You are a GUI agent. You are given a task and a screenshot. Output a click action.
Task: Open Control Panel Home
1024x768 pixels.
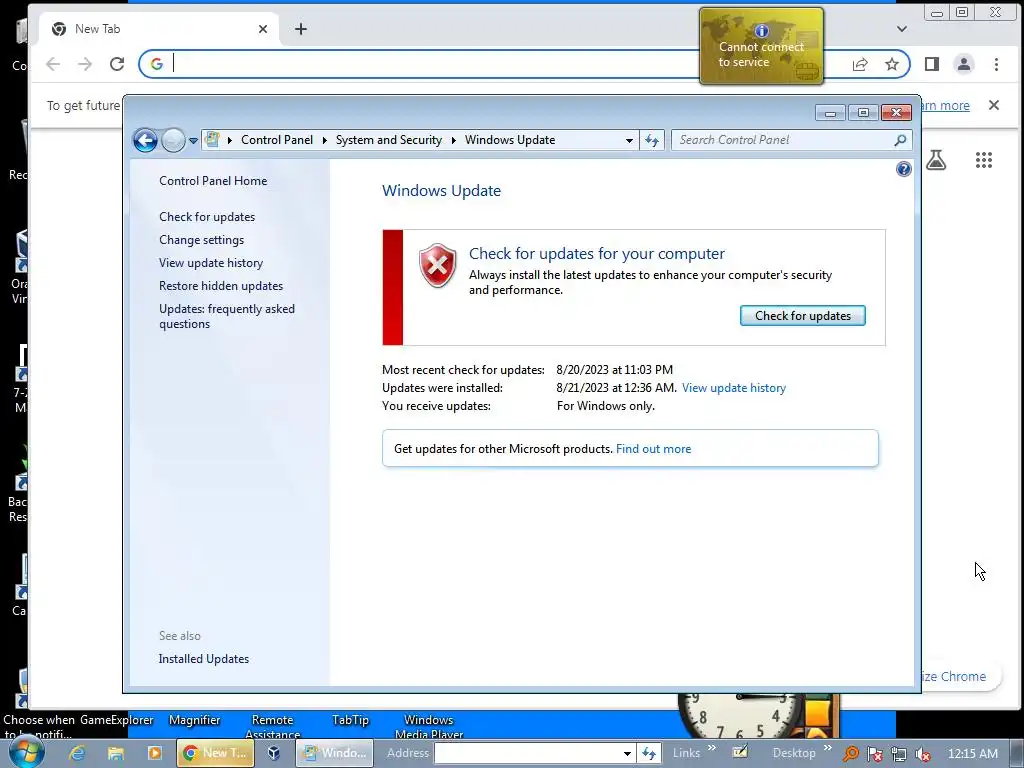click(213, 181)
